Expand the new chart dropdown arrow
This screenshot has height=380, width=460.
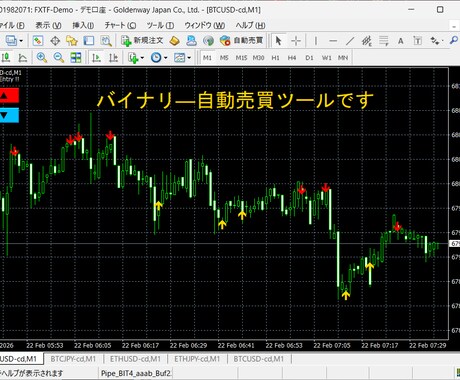coord(21,41)
